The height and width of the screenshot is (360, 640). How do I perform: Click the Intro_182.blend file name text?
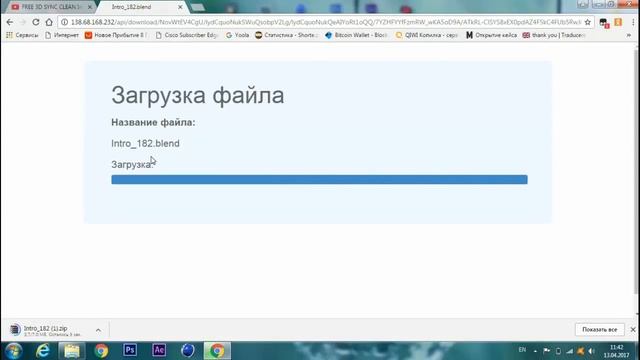pyautogui.click(x=145, y=143)
